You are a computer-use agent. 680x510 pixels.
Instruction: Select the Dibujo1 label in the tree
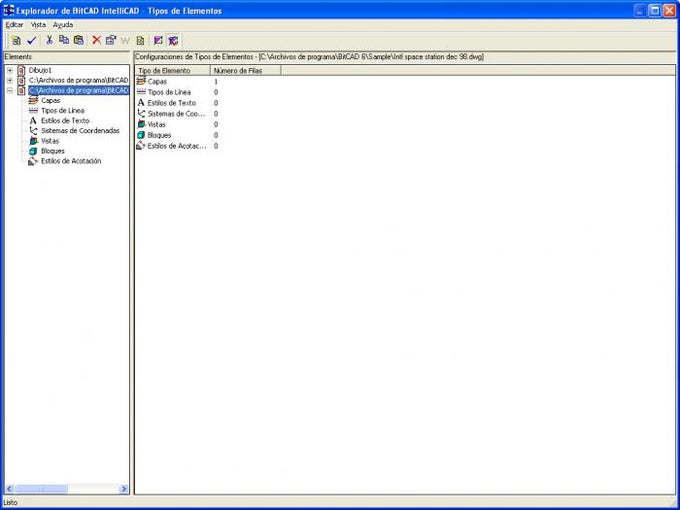click(40, 70)
